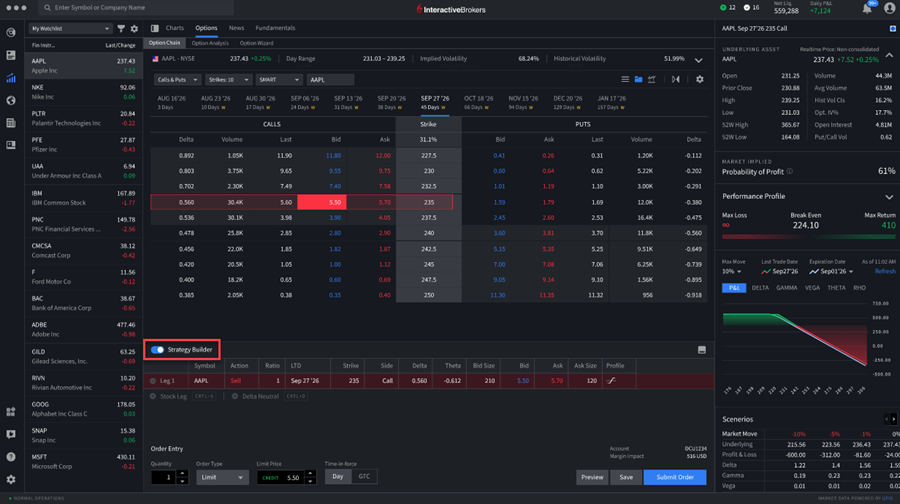Click the watchlist filter funnel icon
This screenshot has height=504, width=900.
coord(121,29)
